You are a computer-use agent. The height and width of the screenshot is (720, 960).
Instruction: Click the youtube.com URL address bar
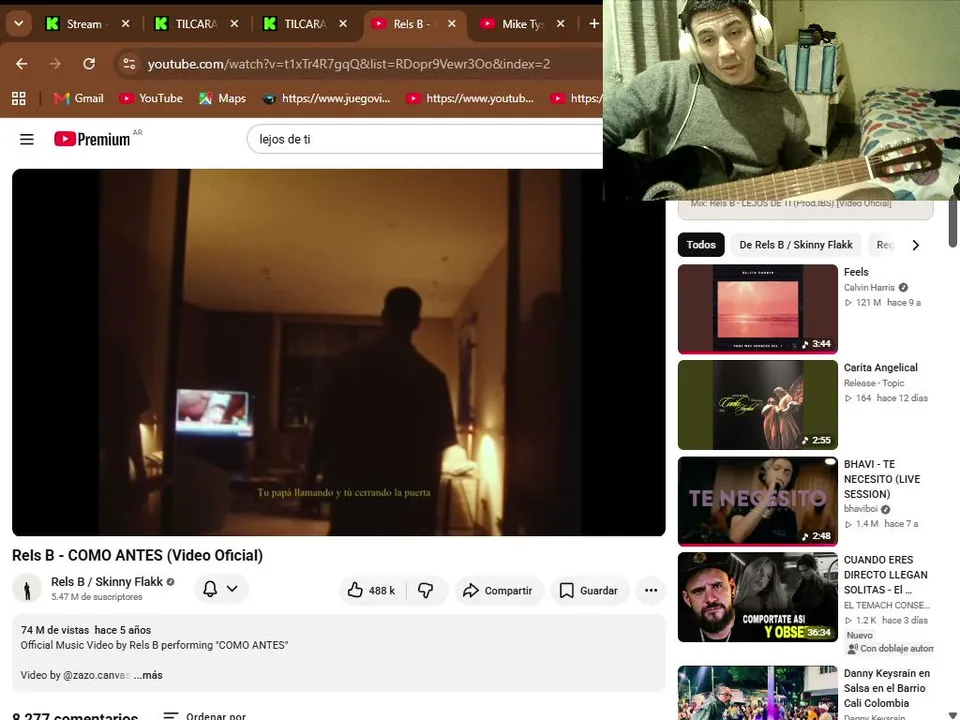pyautogui.click(x=349, y=64)
